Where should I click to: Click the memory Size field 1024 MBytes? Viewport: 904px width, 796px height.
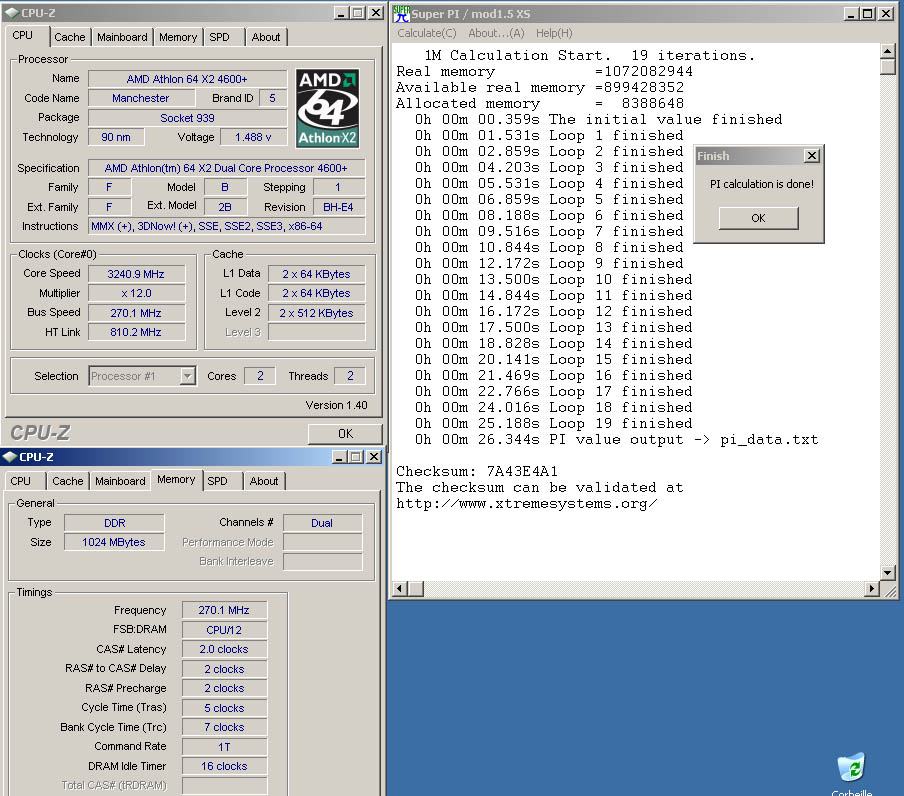[x=114, y=542]
